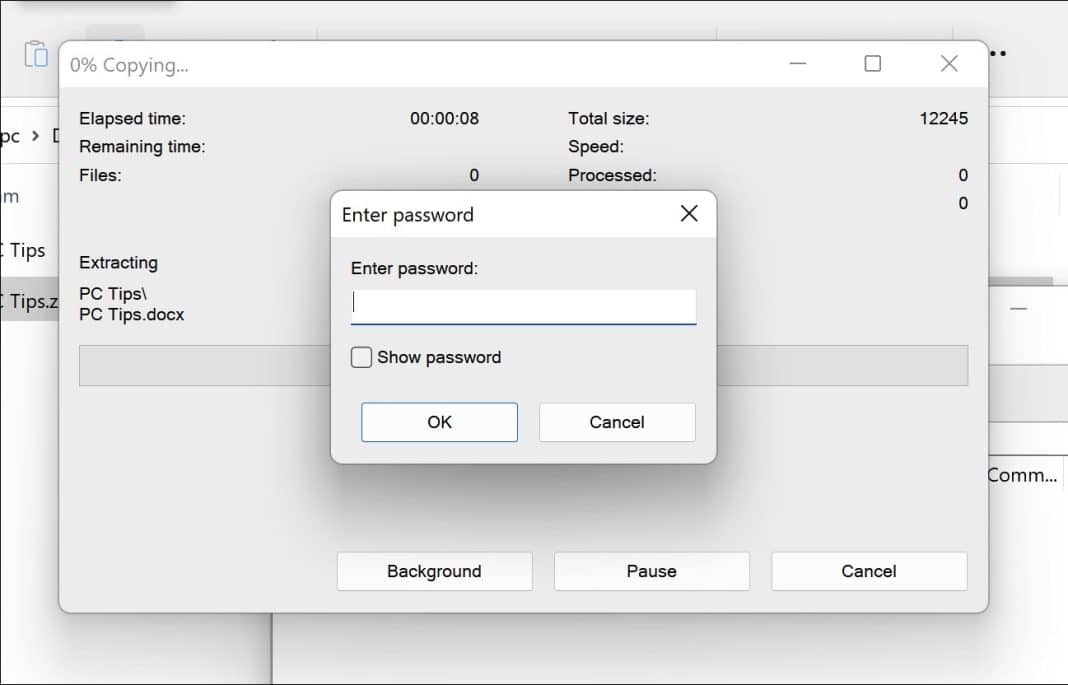Image resolution: width=1068 pixels, height=685 pixels.
Task: Click the extraction progress bar
Action: (200, 365)
